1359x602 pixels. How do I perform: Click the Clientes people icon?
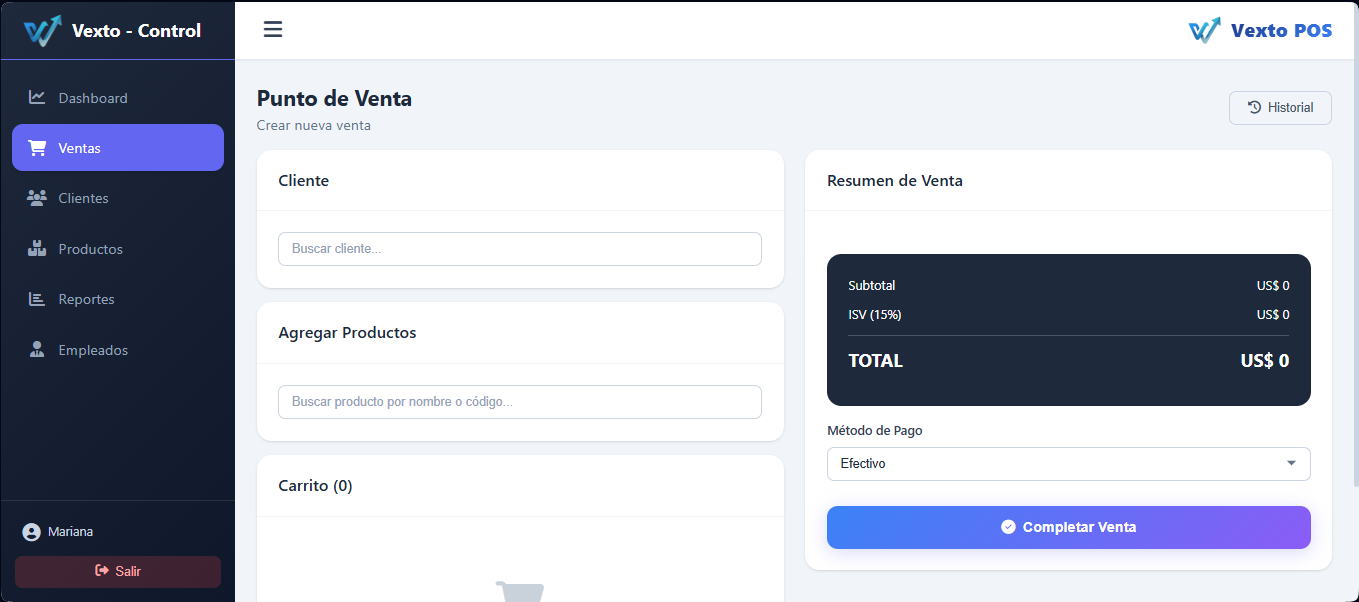(x=37, y=198)
